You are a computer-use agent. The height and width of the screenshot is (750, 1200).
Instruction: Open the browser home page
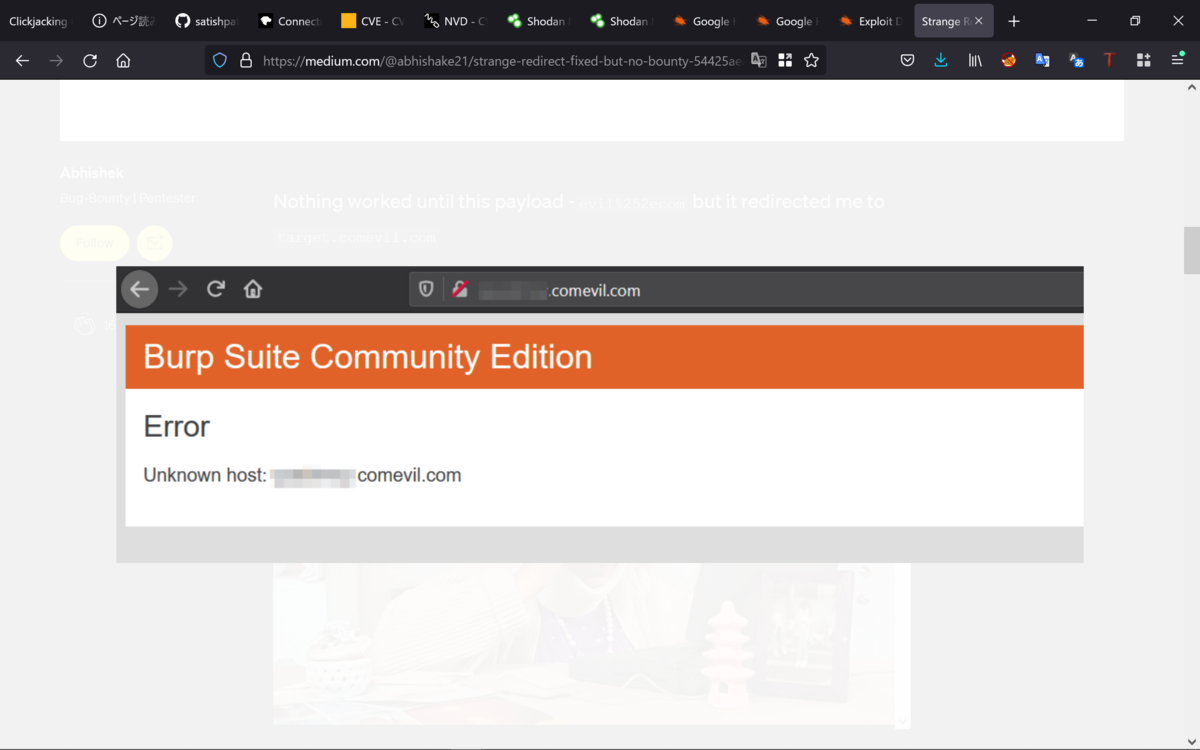123,61
